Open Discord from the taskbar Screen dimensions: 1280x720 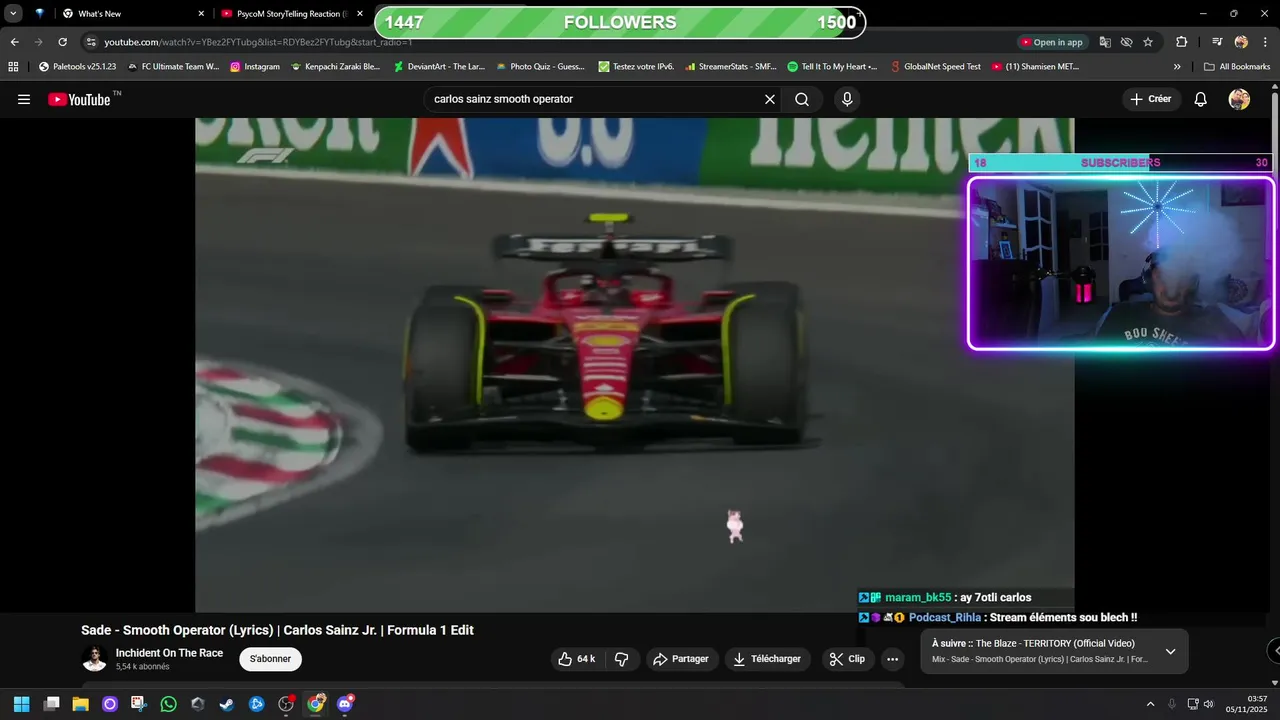click(x=346, y=704)
